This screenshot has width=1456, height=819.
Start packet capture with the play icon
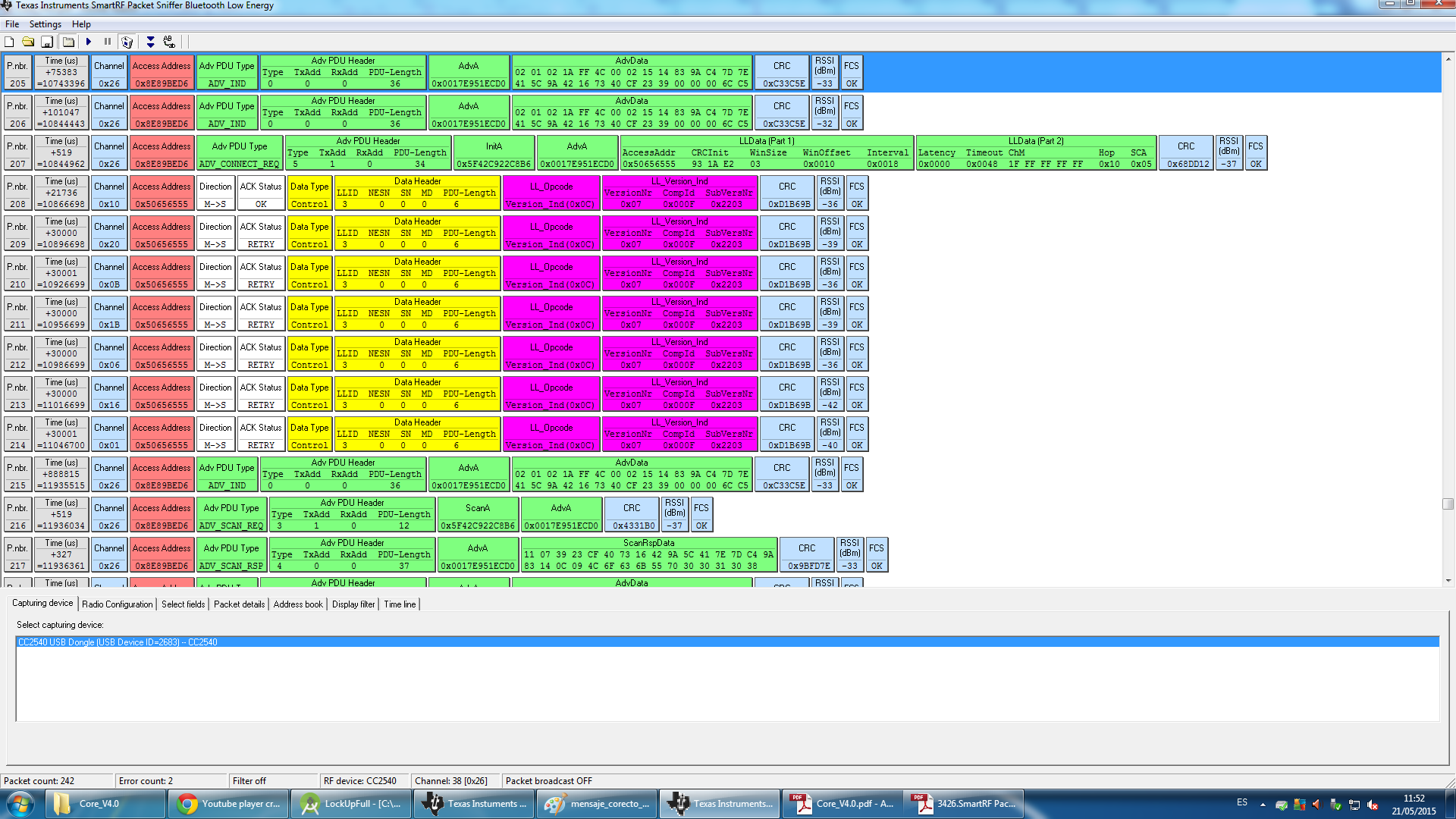pyautogui.click(x=89, y=42)
